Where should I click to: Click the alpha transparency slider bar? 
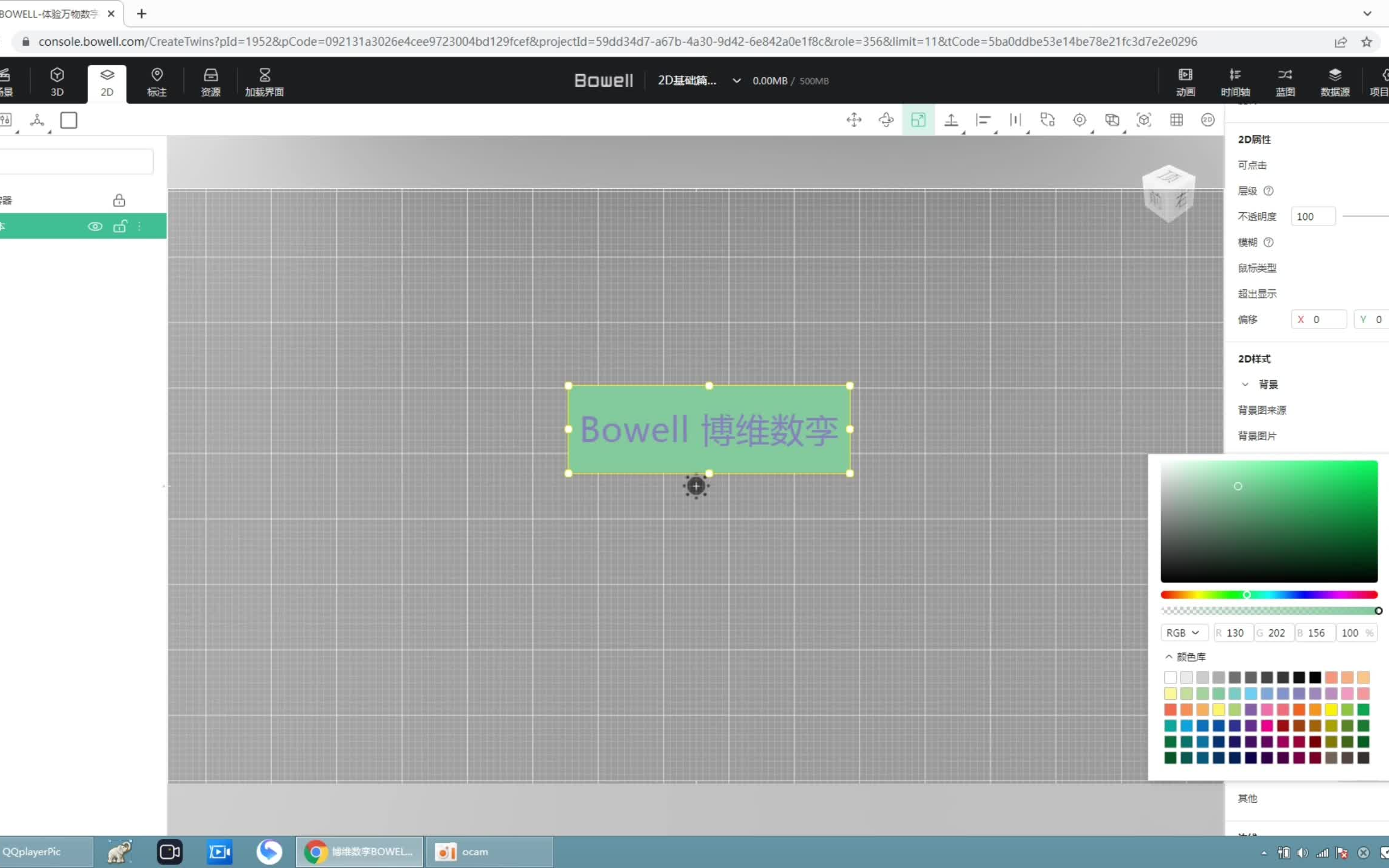point(1269,611)
